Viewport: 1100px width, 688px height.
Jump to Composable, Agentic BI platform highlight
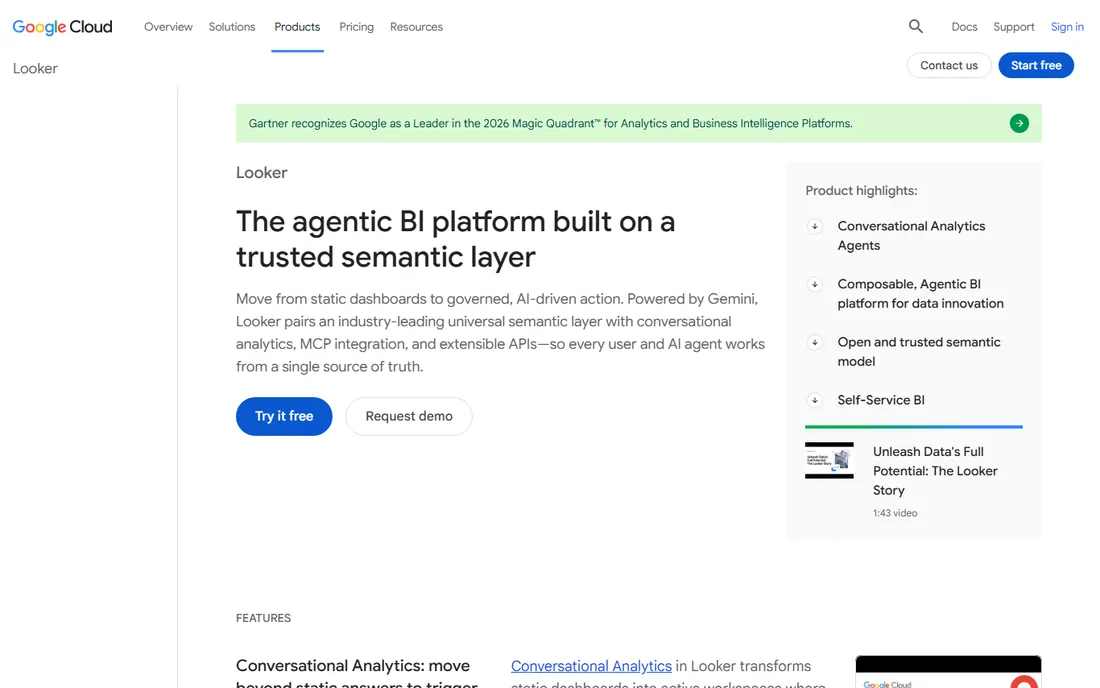[920, 294]
